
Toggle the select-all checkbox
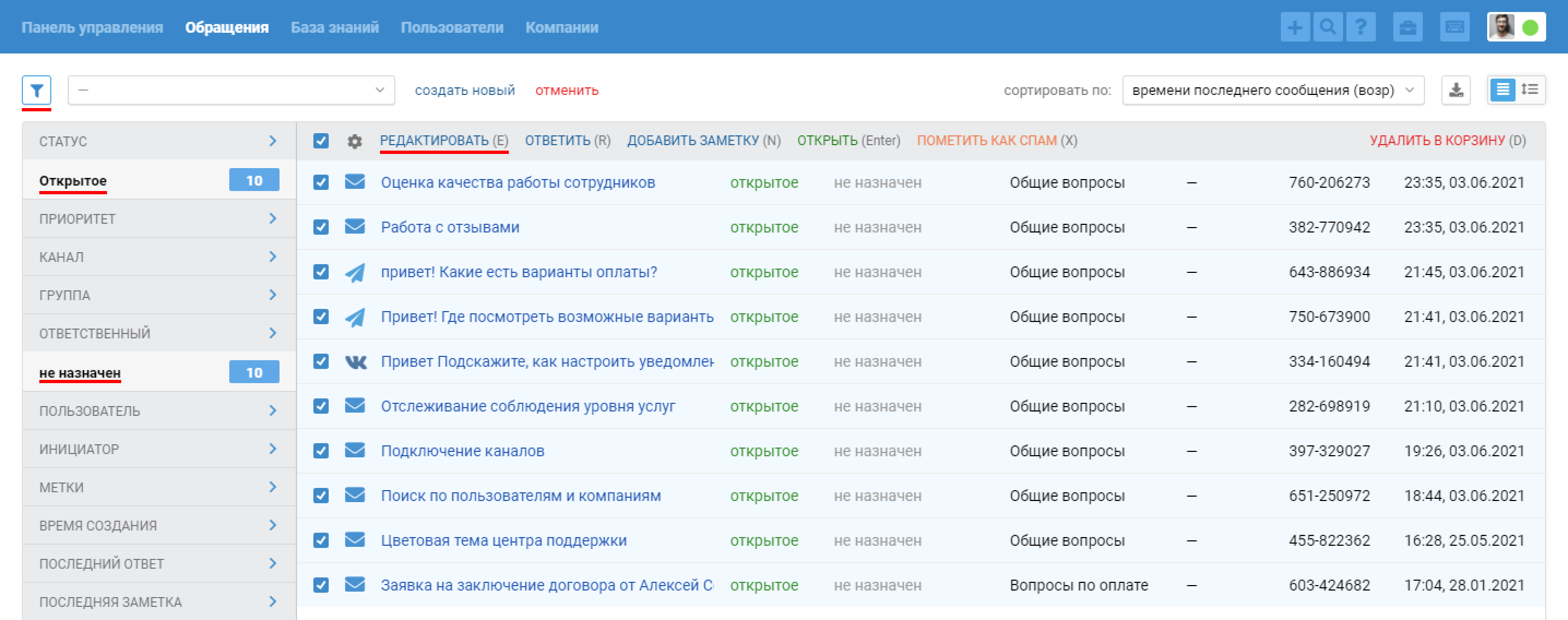pyautogui.click(x=321, y=141)
